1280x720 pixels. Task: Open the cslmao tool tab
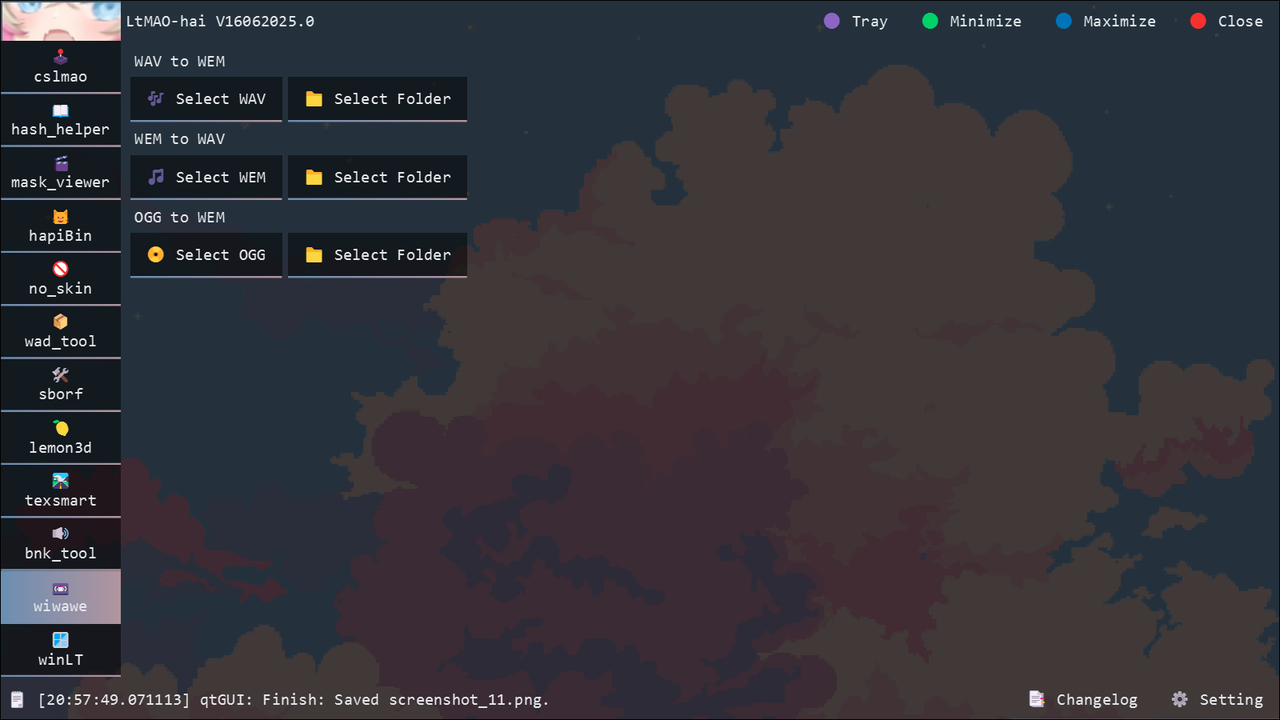(x=60, y=67)
